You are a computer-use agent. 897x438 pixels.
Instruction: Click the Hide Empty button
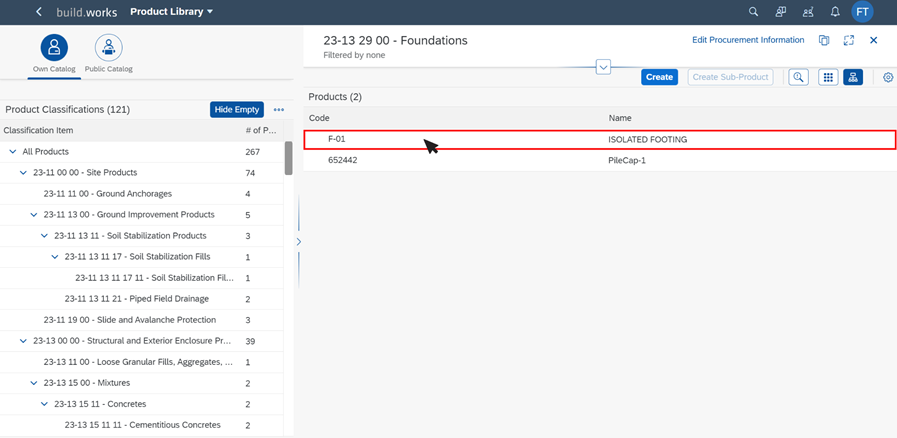point(237,110)
